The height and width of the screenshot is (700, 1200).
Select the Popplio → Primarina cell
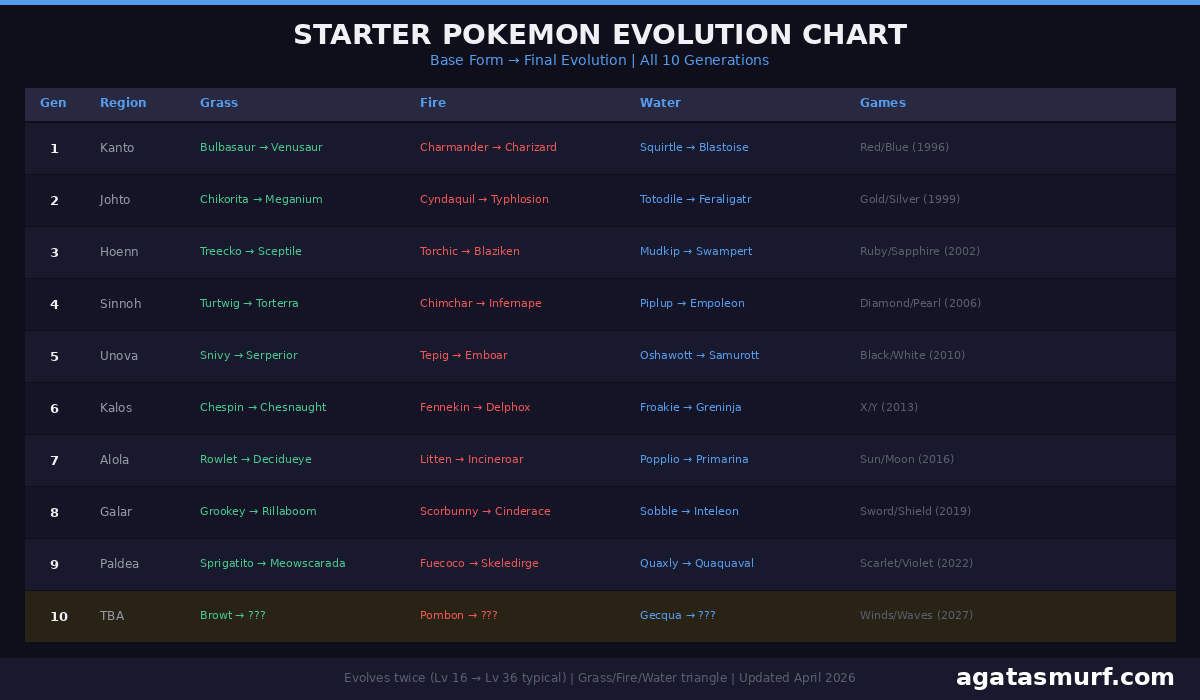[694, 460]
